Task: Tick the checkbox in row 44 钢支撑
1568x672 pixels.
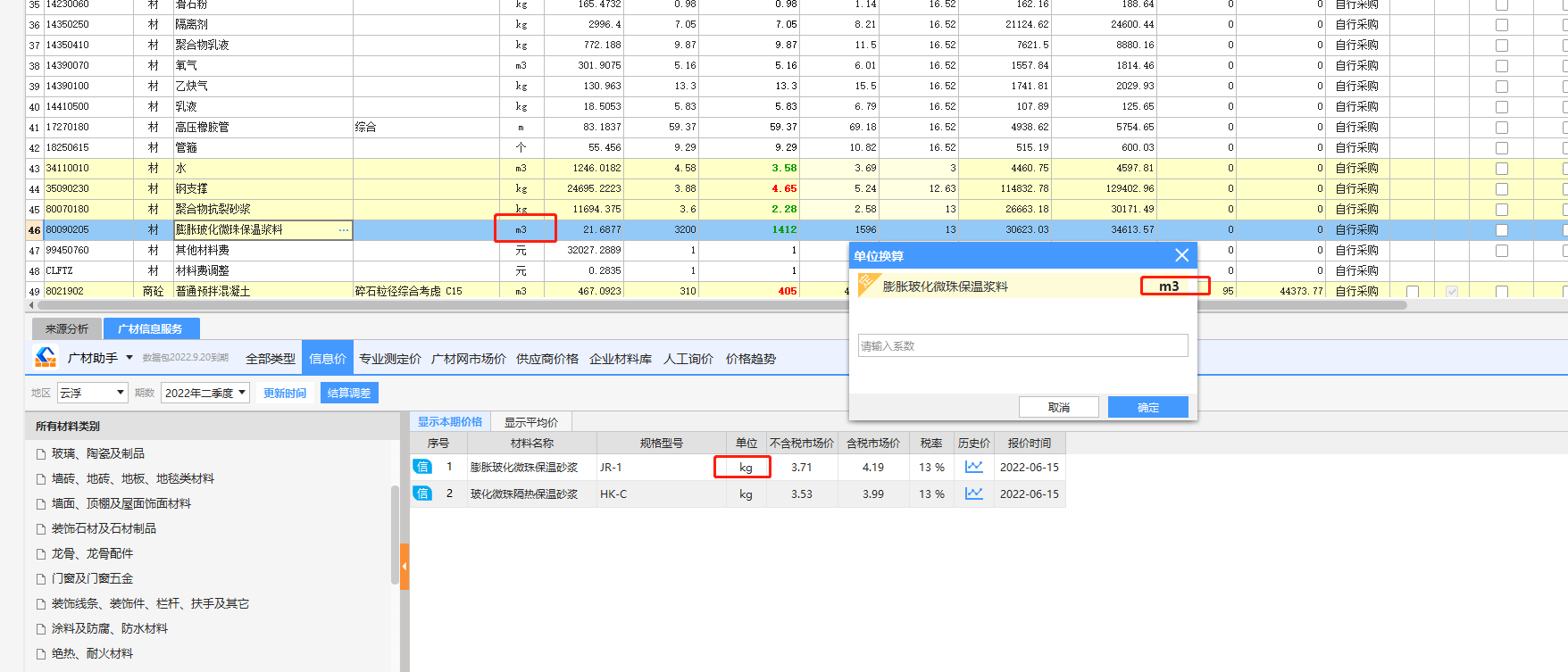Action: pos(1502,189)
